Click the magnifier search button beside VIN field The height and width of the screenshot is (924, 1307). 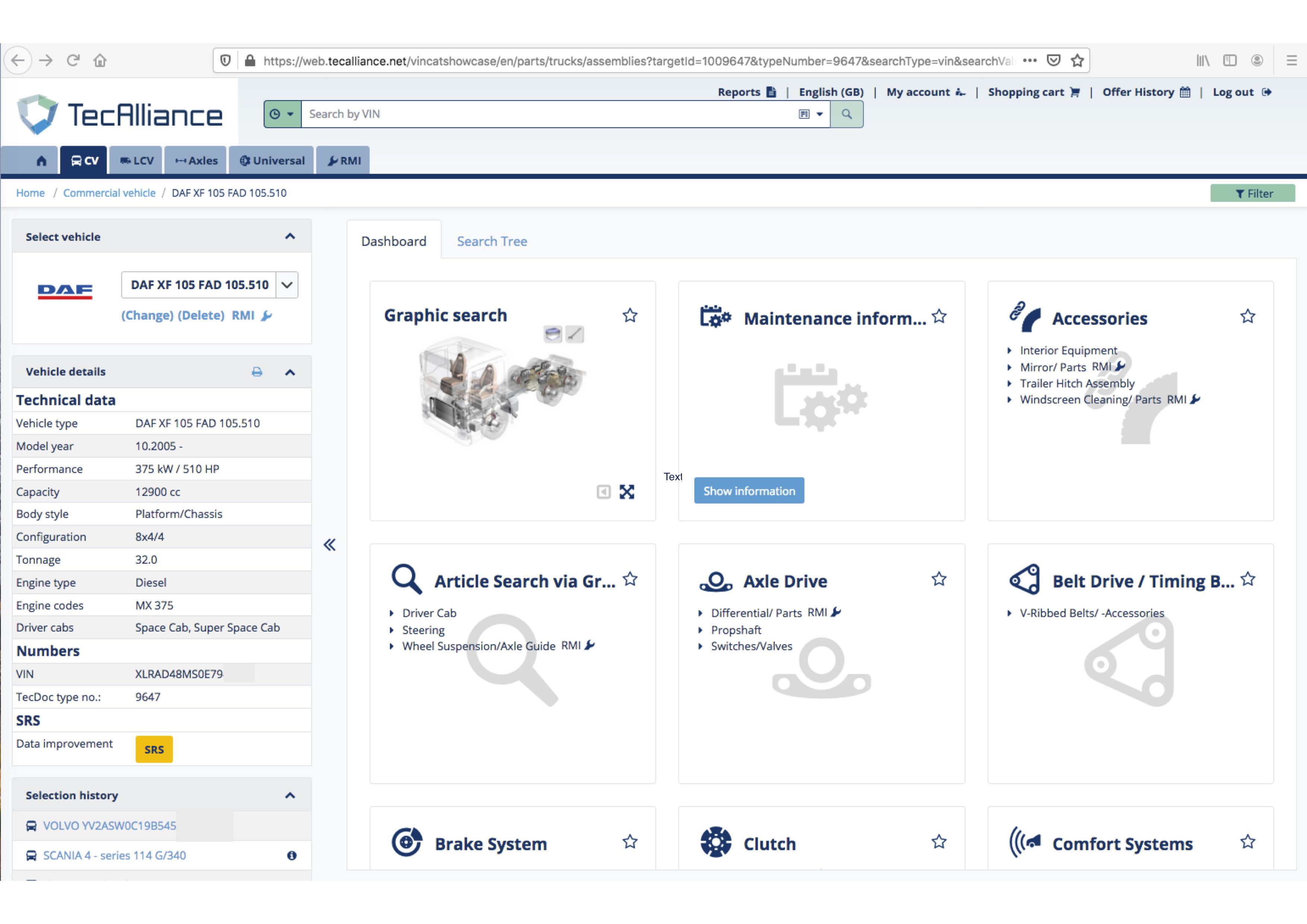coord(846,114)
